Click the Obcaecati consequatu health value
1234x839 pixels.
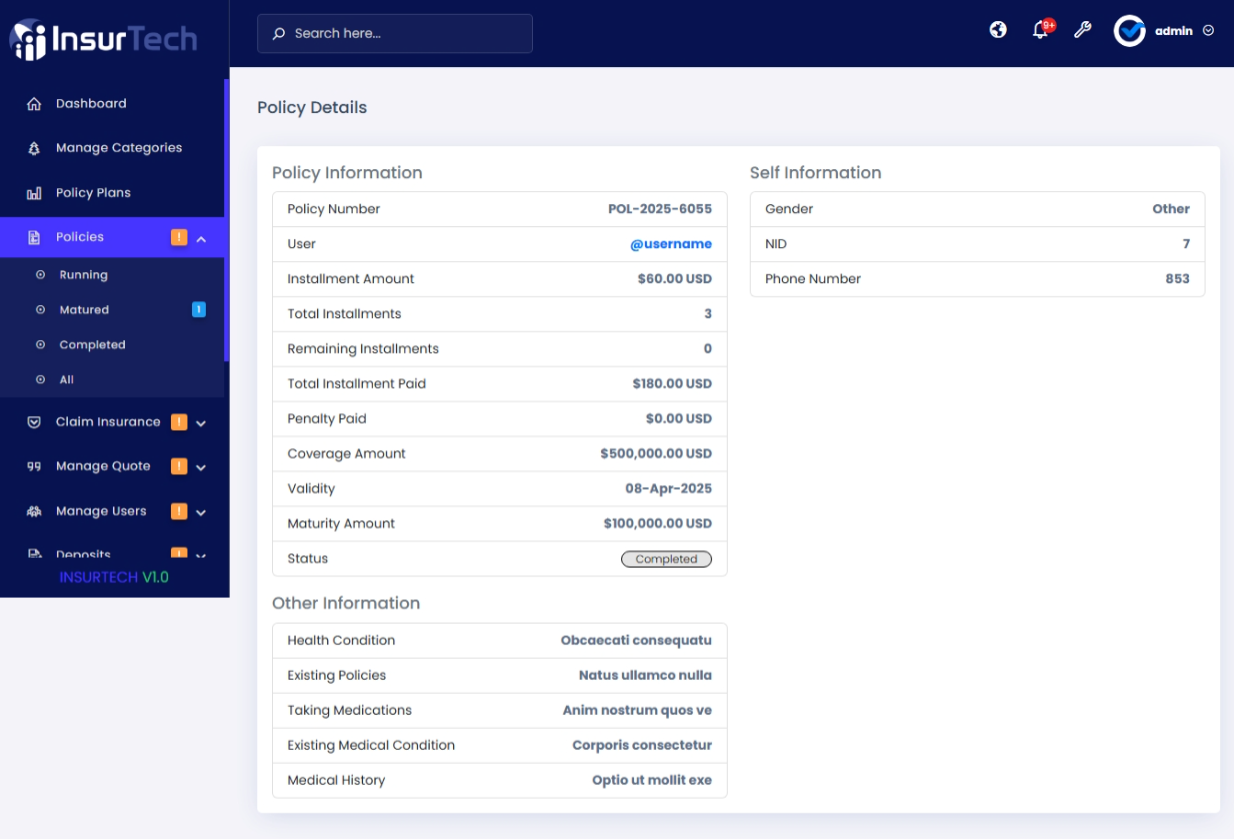click(x=636, y=640)
